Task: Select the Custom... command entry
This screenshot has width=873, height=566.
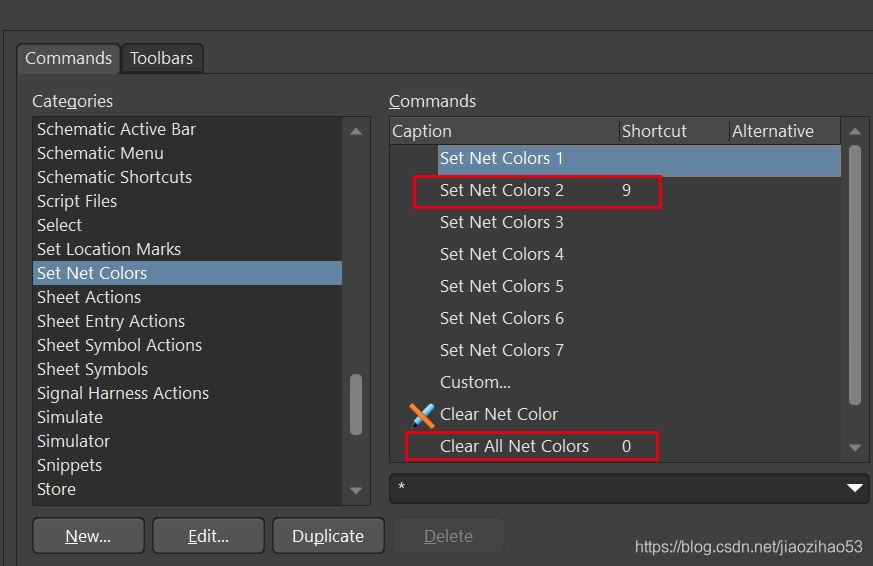Action: (475, 382)
